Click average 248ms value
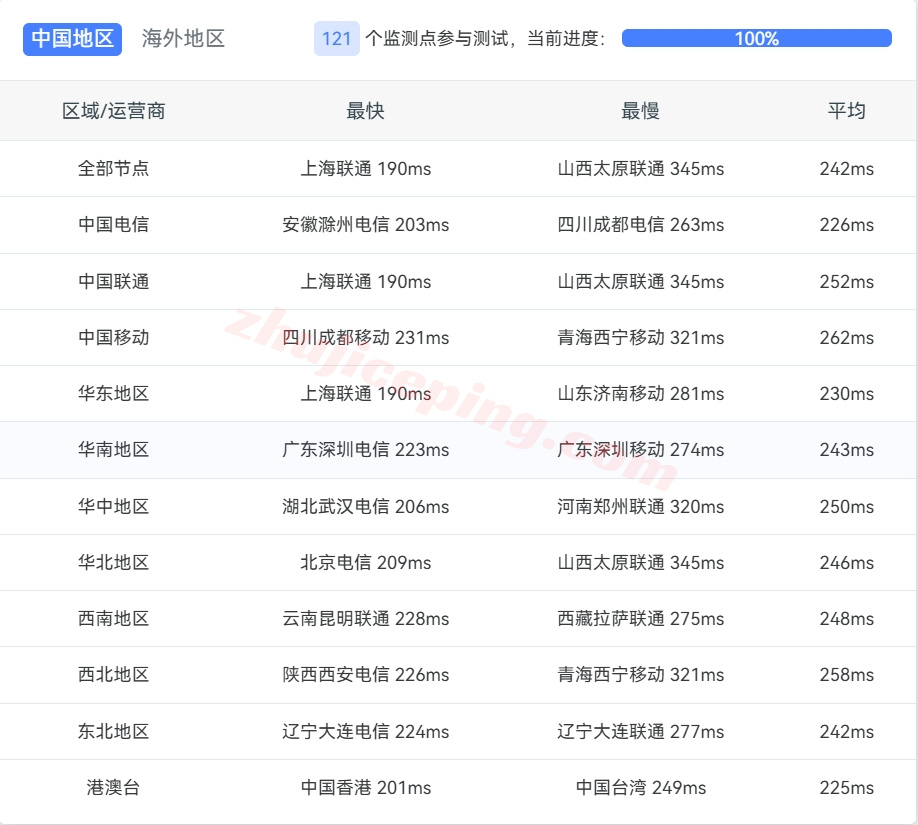The height and width of the screenshot is (825, 918). 847,619
